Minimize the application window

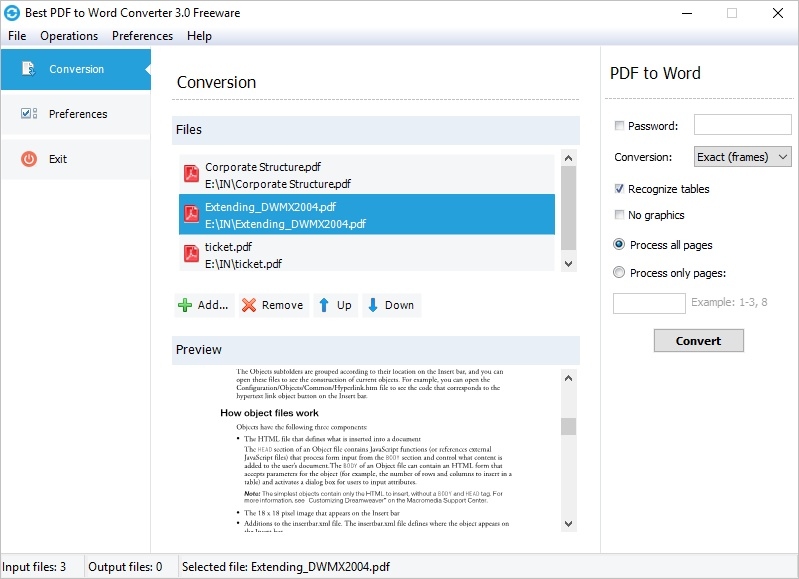pyautogui.click(x=687, y=13)
